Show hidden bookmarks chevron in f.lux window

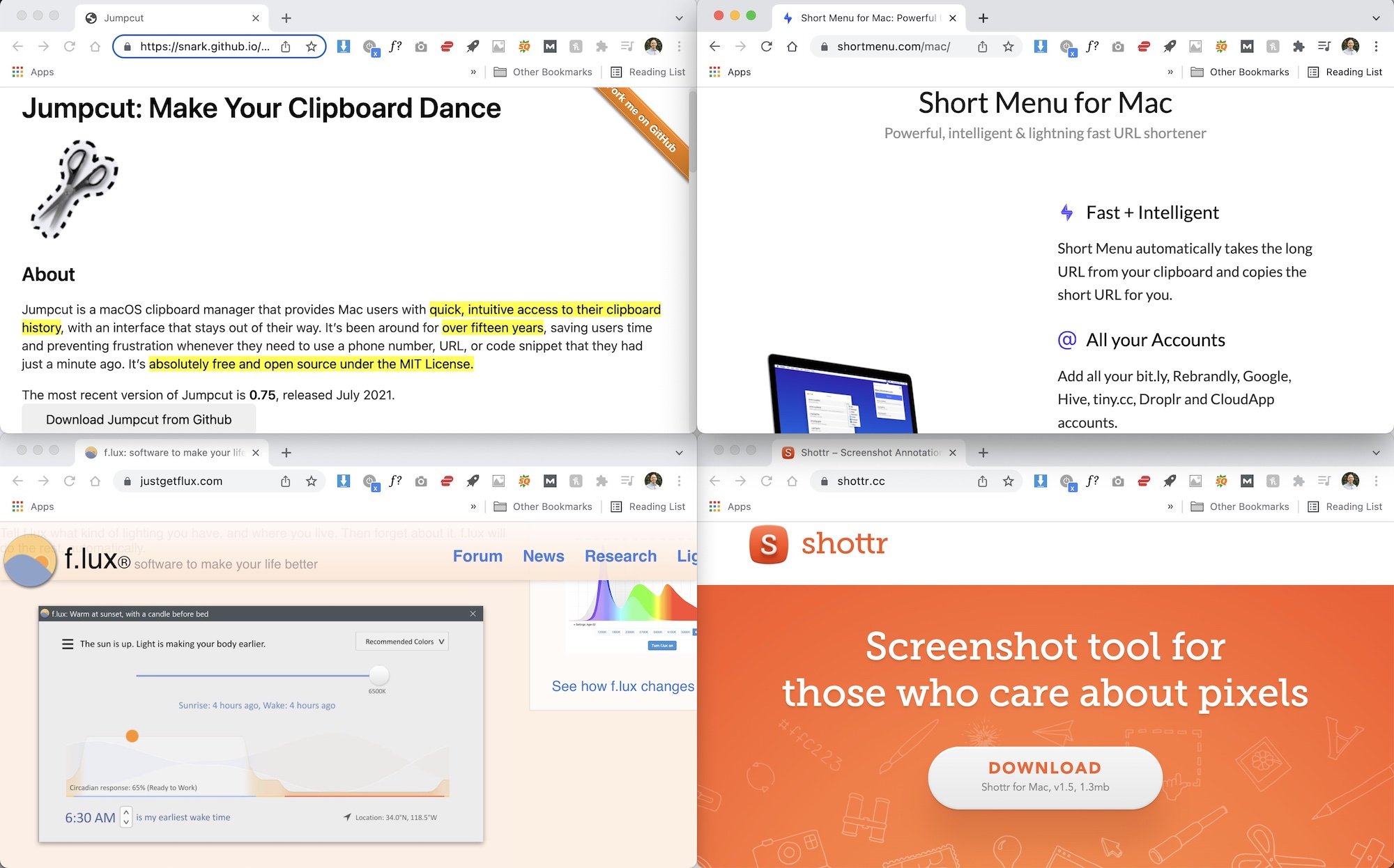tap(473, 506)
